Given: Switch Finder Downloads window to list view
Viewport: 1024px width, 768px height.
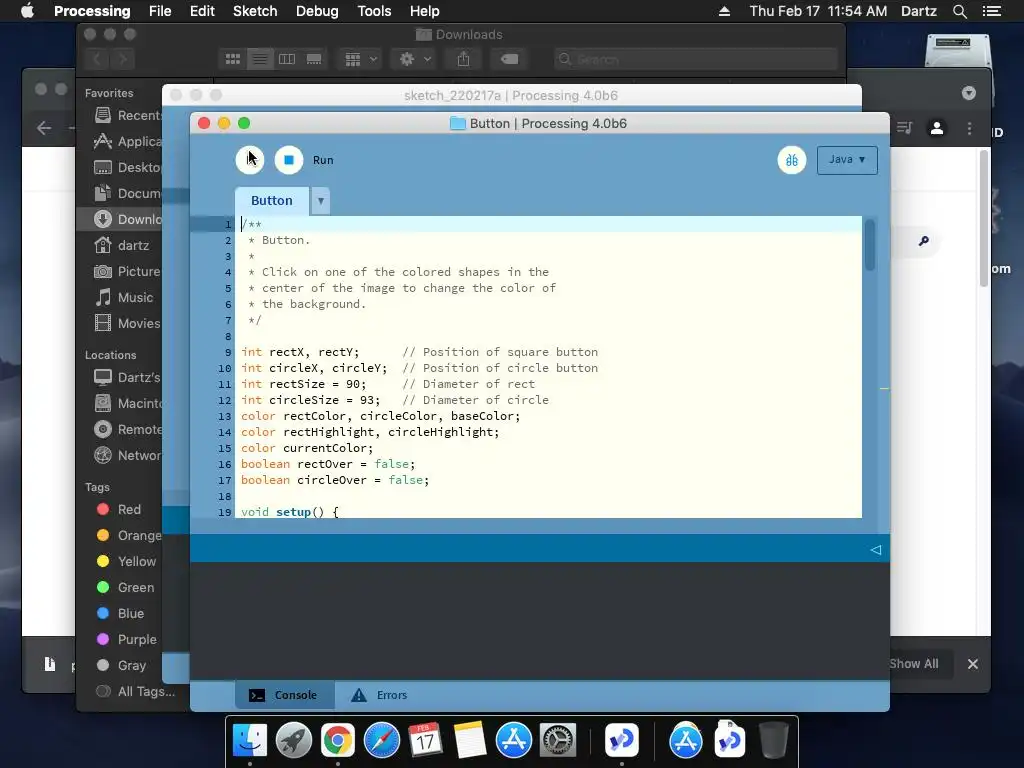Looking at the screenshot, I should [259, 59].
